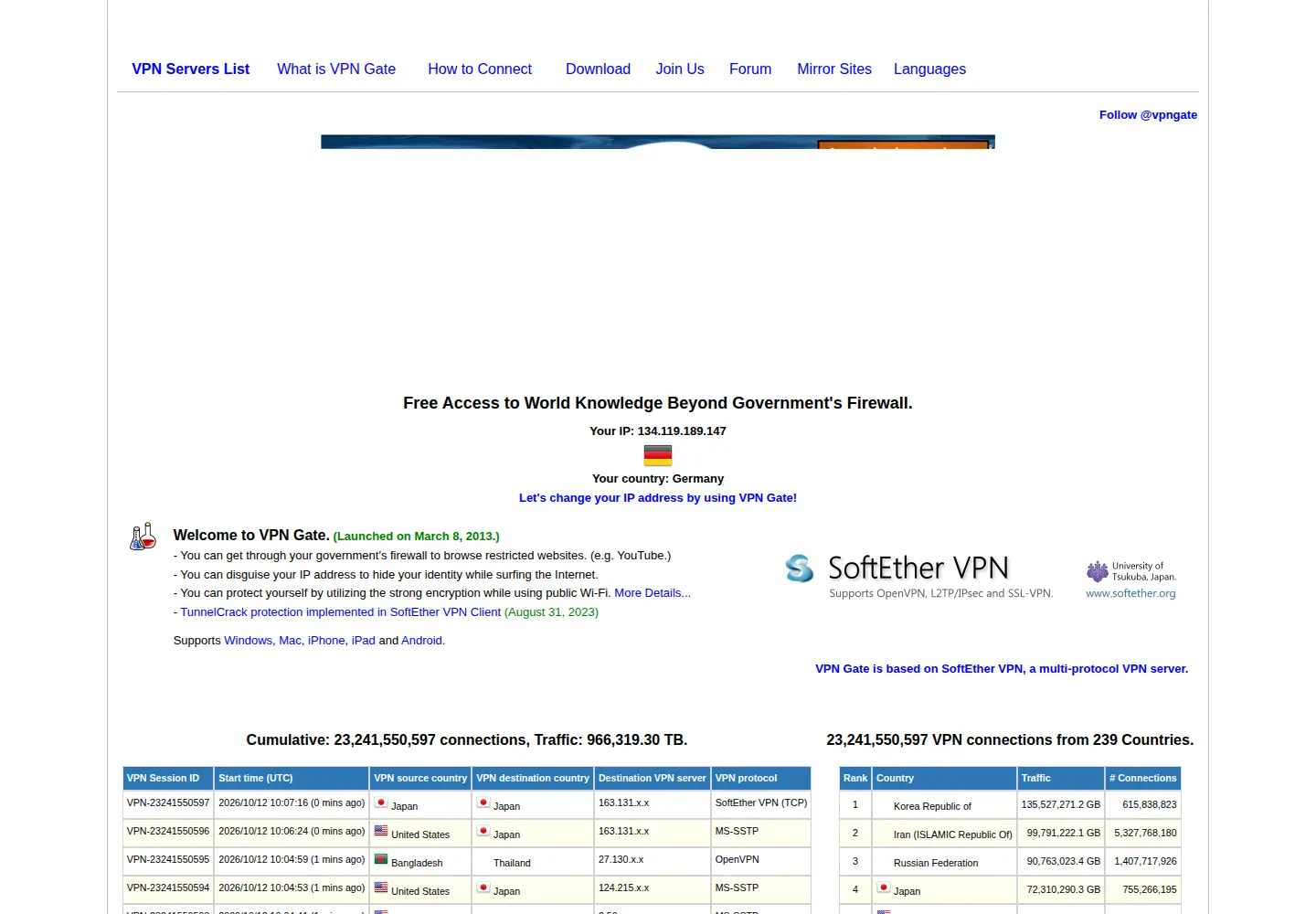Click the University of Tsukuba logo
Viewport: 1316px width, 914px height.
pyautogui.click(x=1131, y=571)
